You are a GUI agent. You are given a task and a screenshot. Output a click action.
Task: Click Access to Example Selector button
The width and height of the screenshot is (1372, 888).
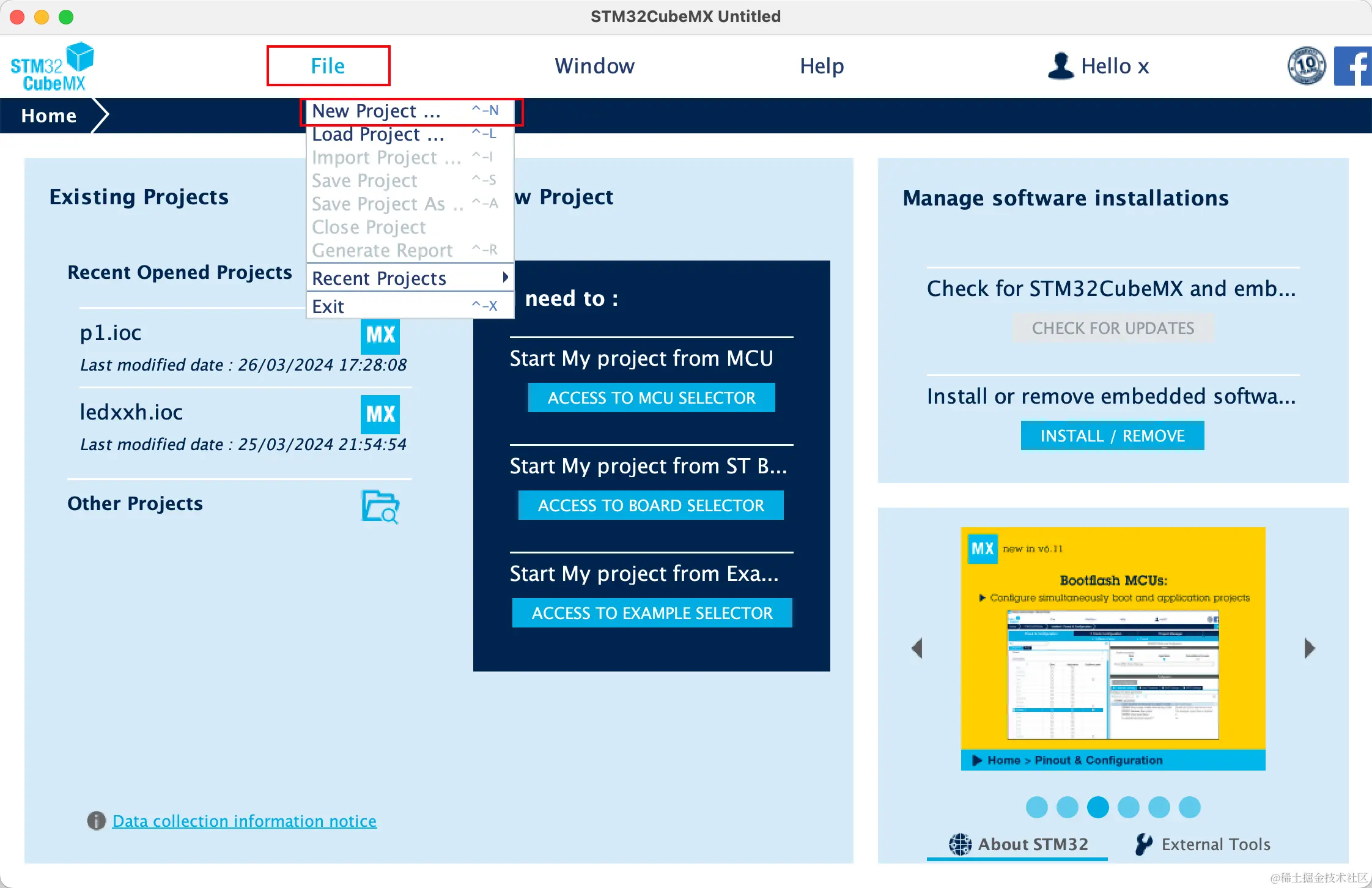point(652,613)
